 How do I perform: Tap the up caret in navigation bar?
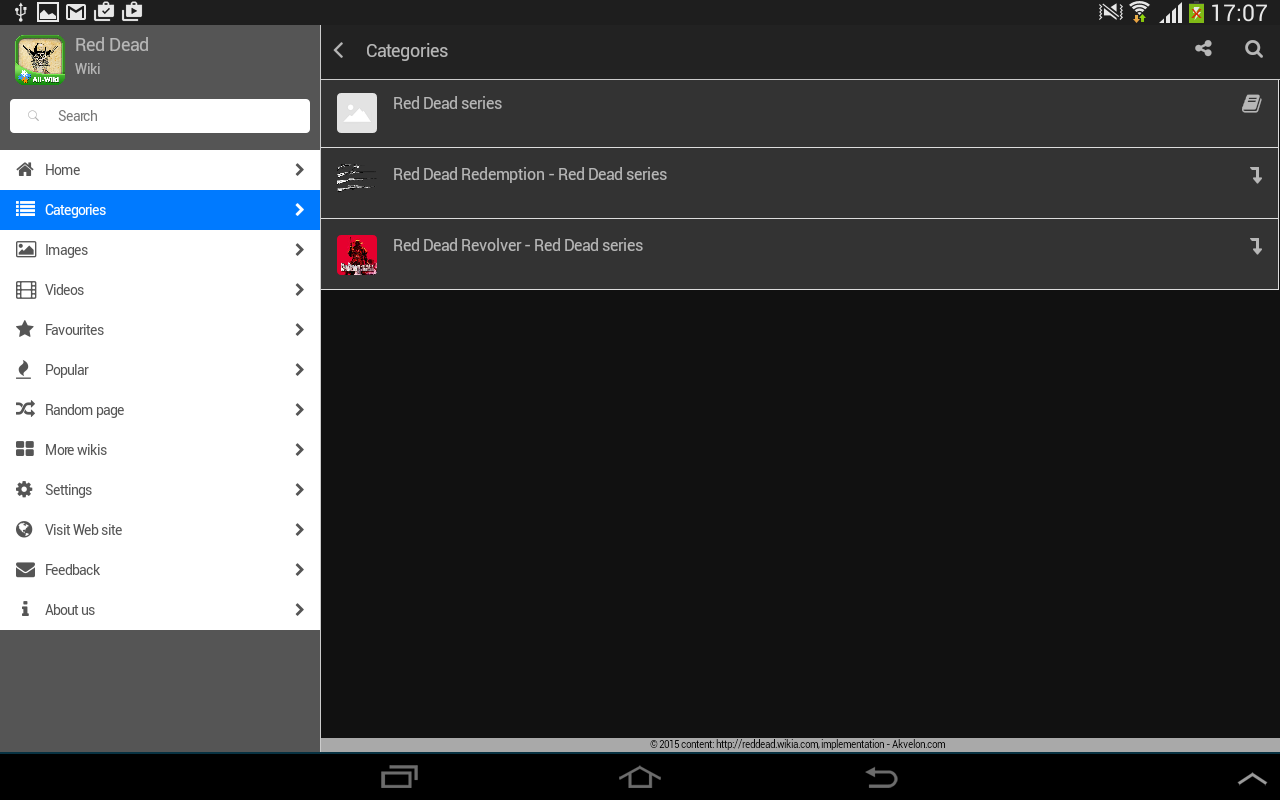click(1252, 778)
